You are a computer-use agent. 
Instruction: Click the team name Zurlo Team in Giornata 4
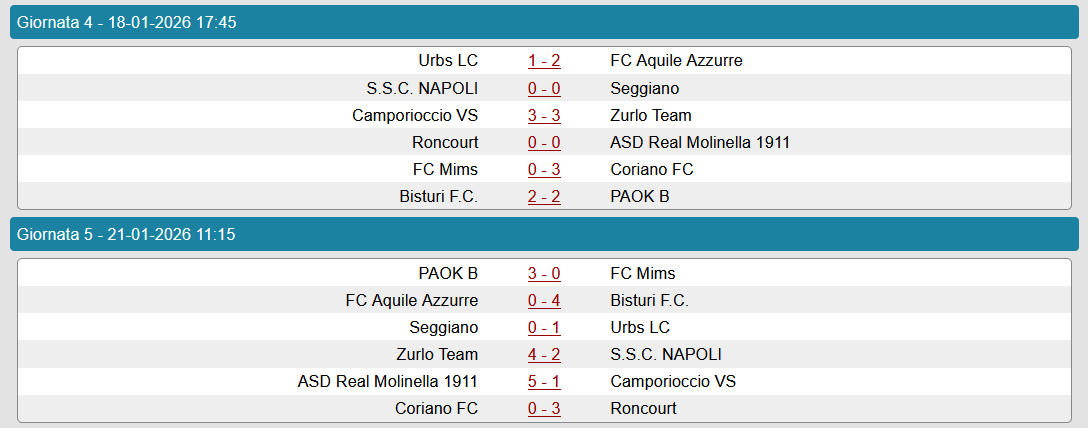coord(650,115)
